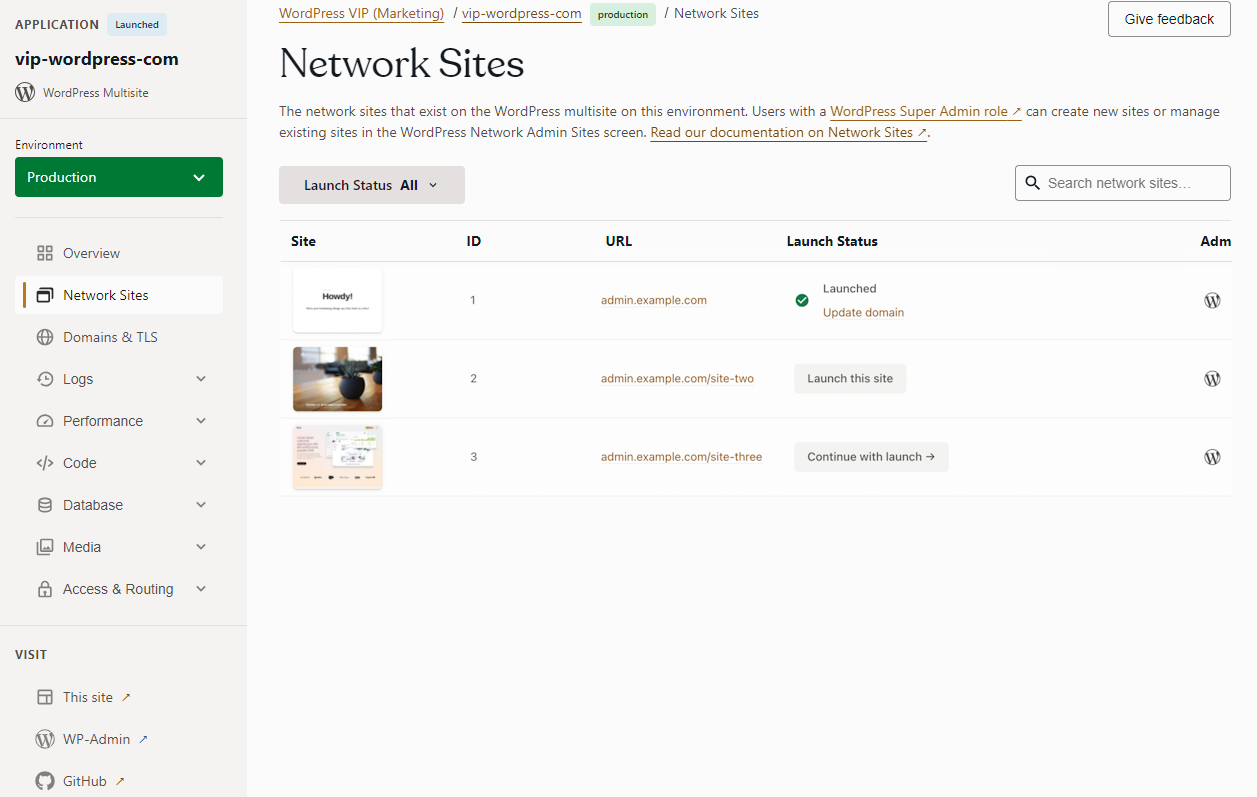Open admin.example.com/site-two URL link
Image resolution: width=1257 pixels, height=797 pixels.
click(677, 379)
